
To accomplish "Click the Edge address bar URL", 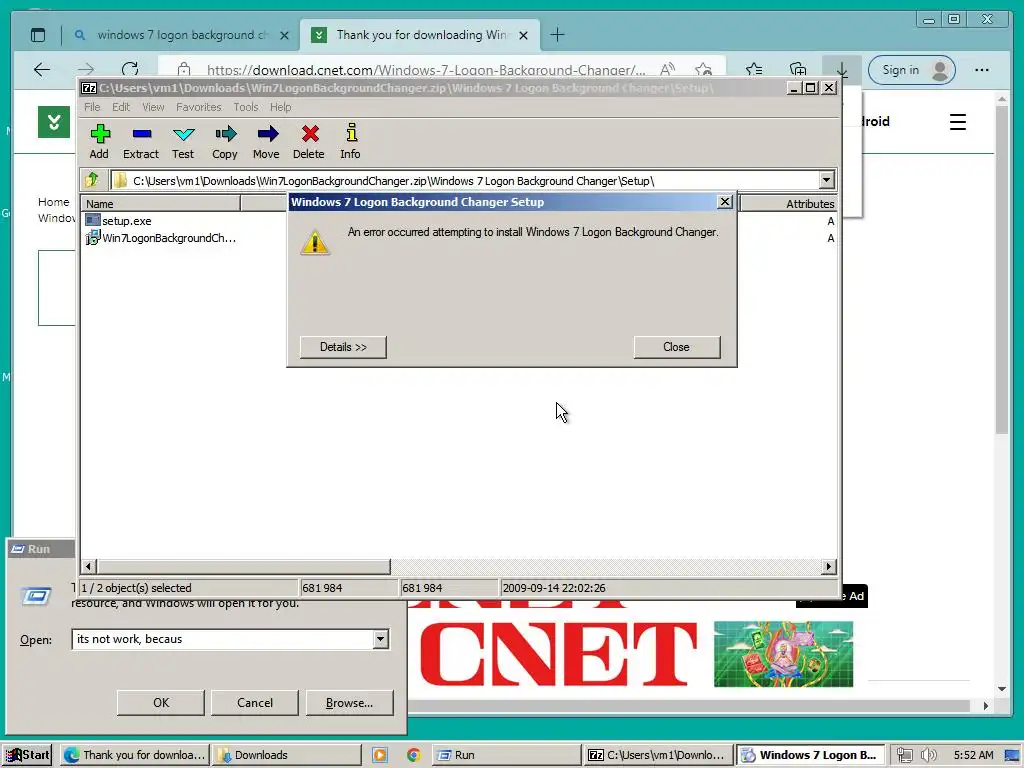I will [x=426, y=70].
